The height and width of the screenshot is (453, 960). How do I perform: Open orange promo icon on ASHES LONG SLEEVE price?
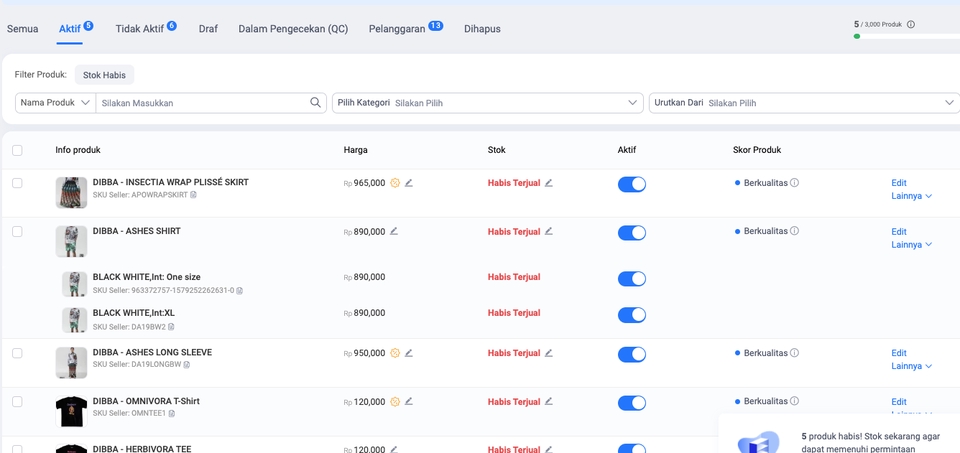click(x=395, y=353)
